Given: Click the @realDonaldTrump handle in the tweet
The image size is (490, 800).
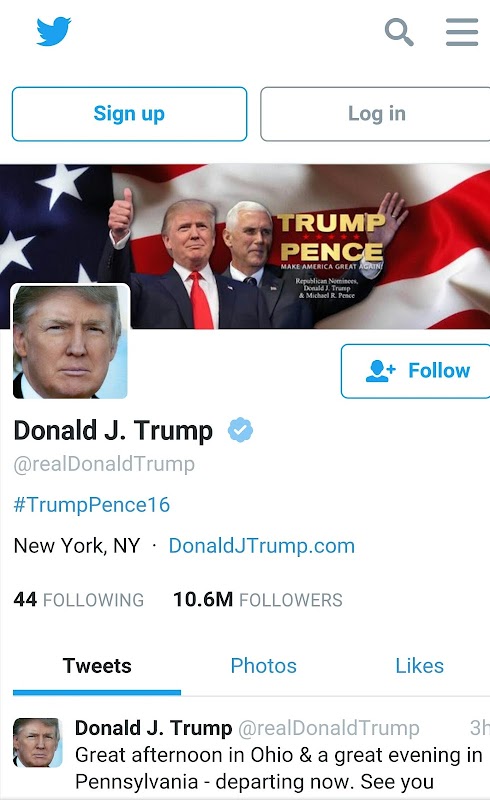Looking at the screenshot, I should (x=329, y=728).
